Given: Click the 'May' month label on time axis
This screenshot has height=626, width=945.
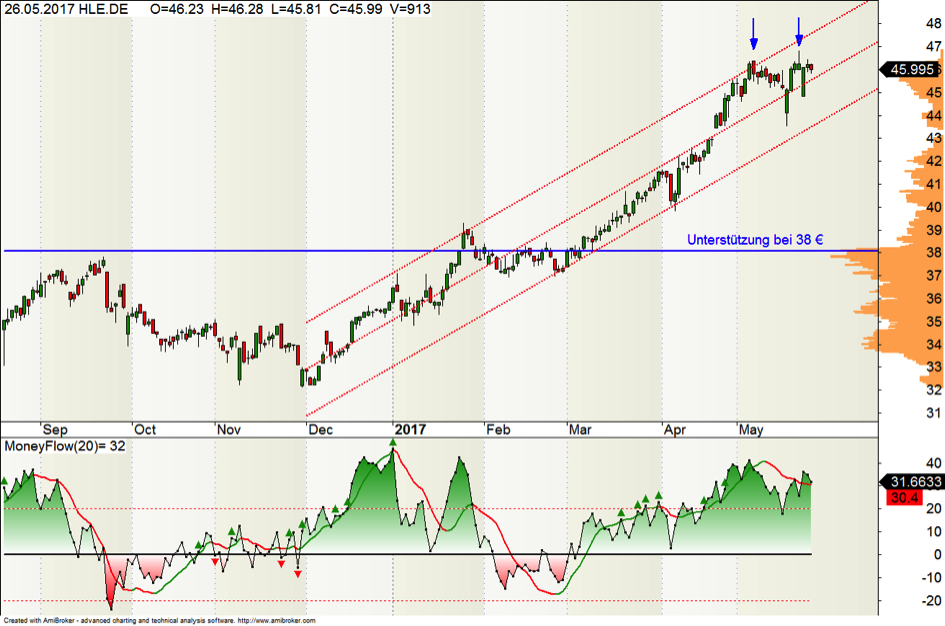Looking at the screenshot, I should pos(751,429).
